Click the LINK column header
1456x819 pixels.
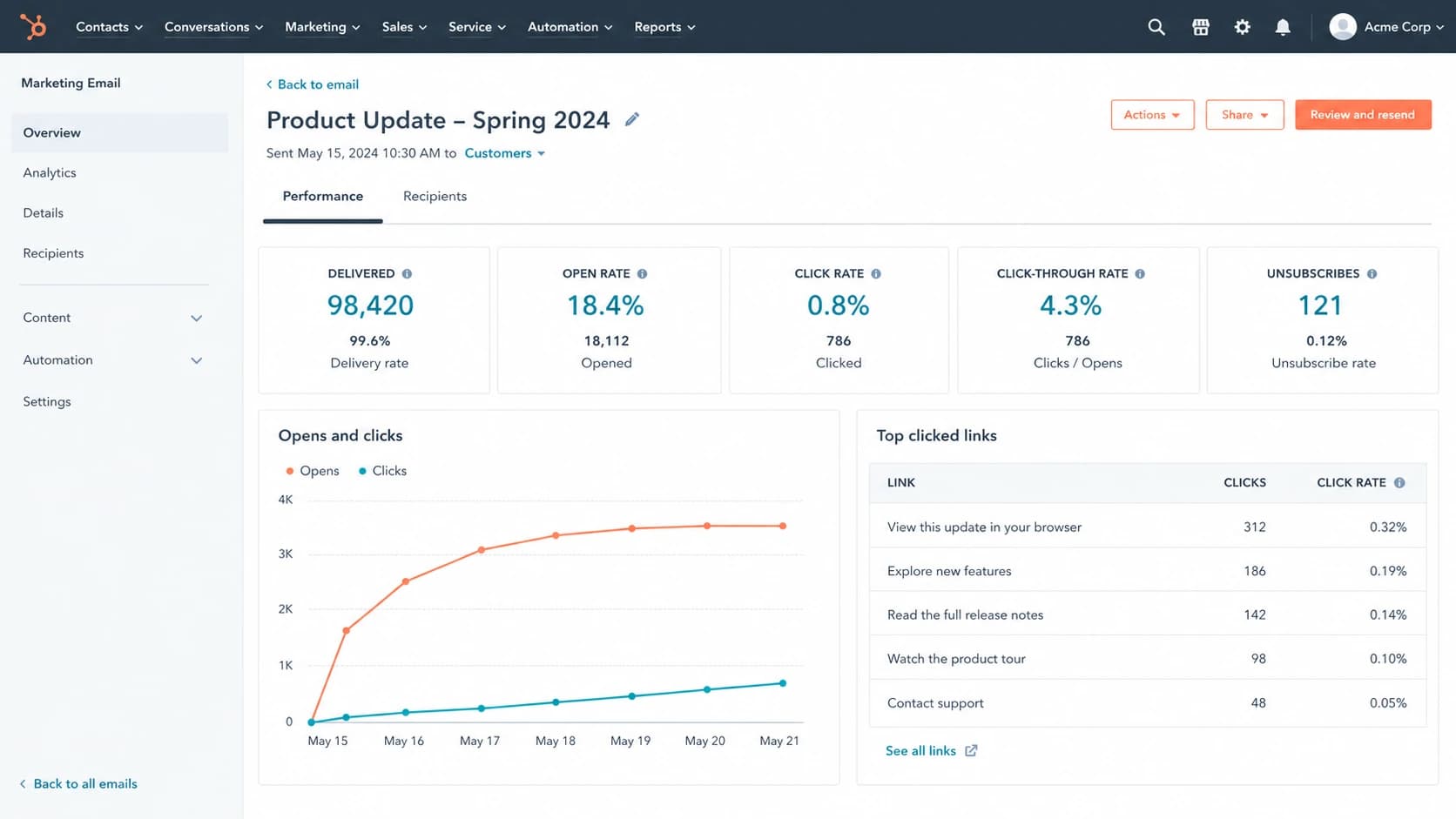(901, 482)
